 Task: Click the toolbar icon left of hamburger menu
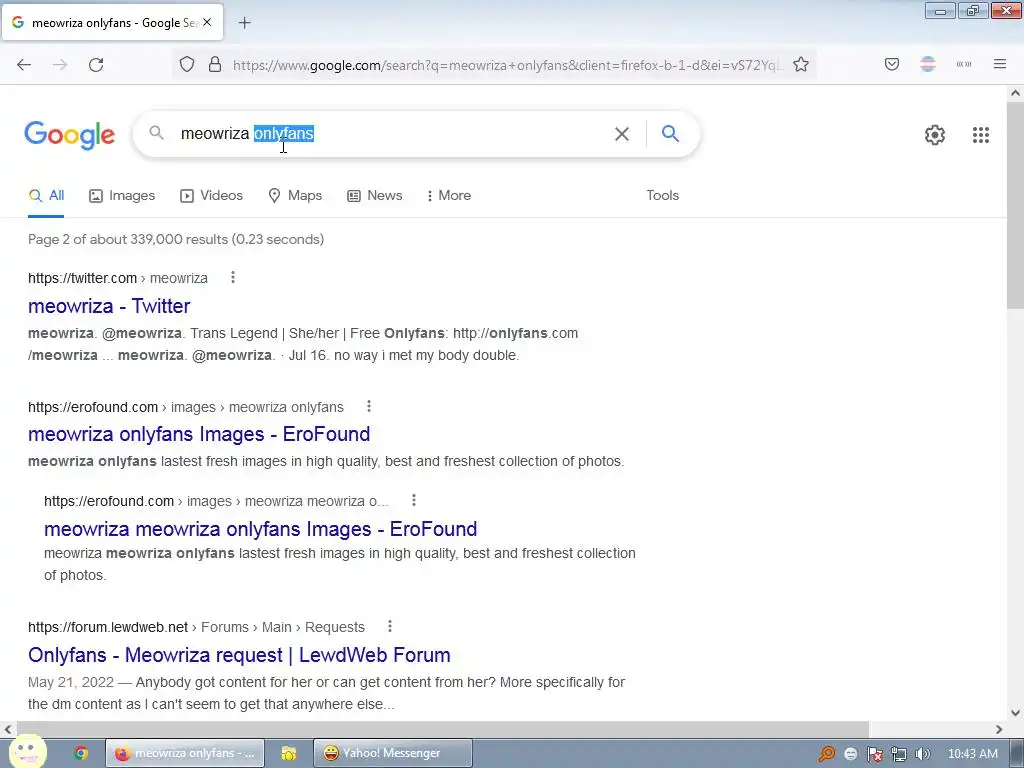(964, 64)
